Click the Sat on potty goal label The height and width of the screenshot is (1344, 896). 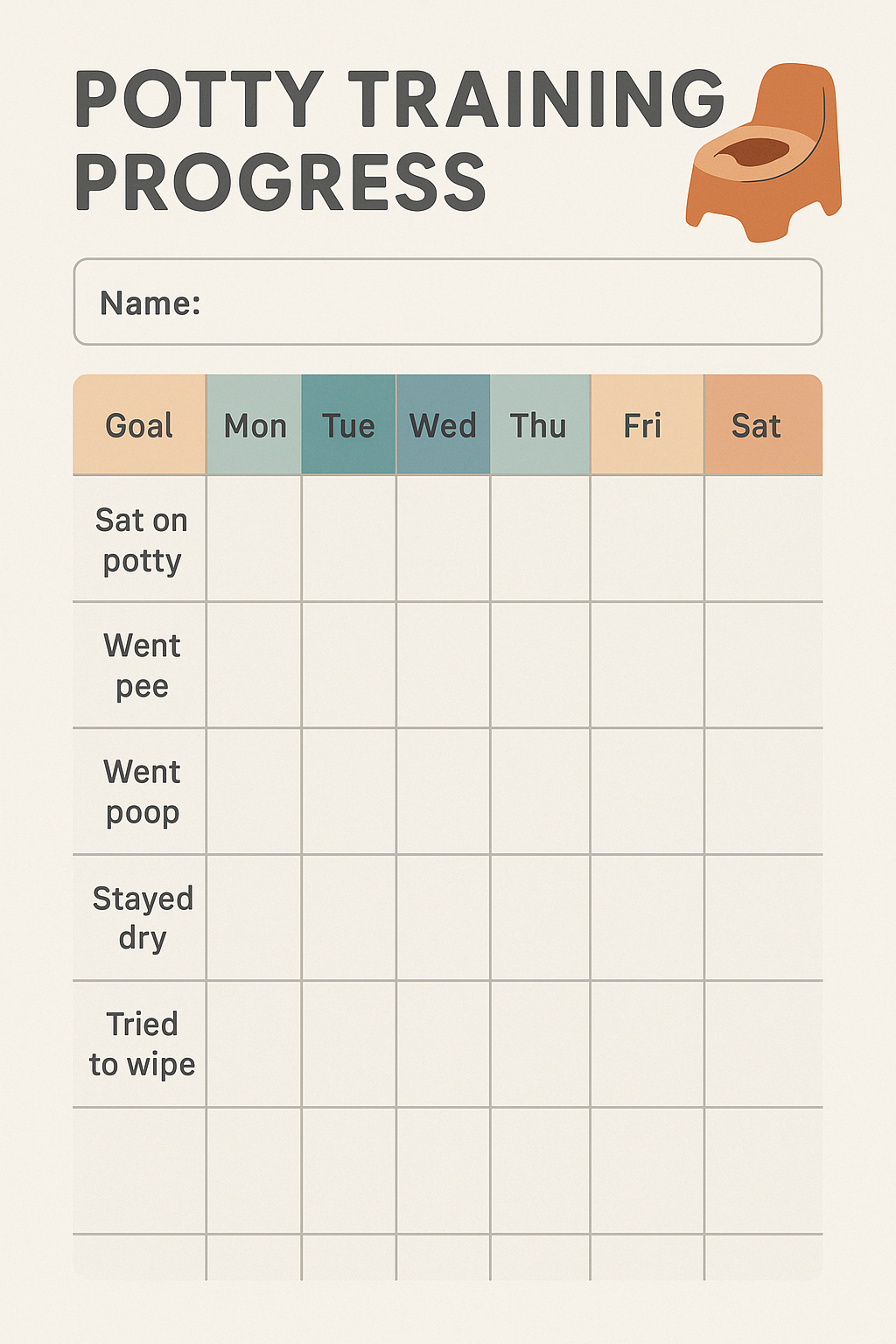coord(142,540)
